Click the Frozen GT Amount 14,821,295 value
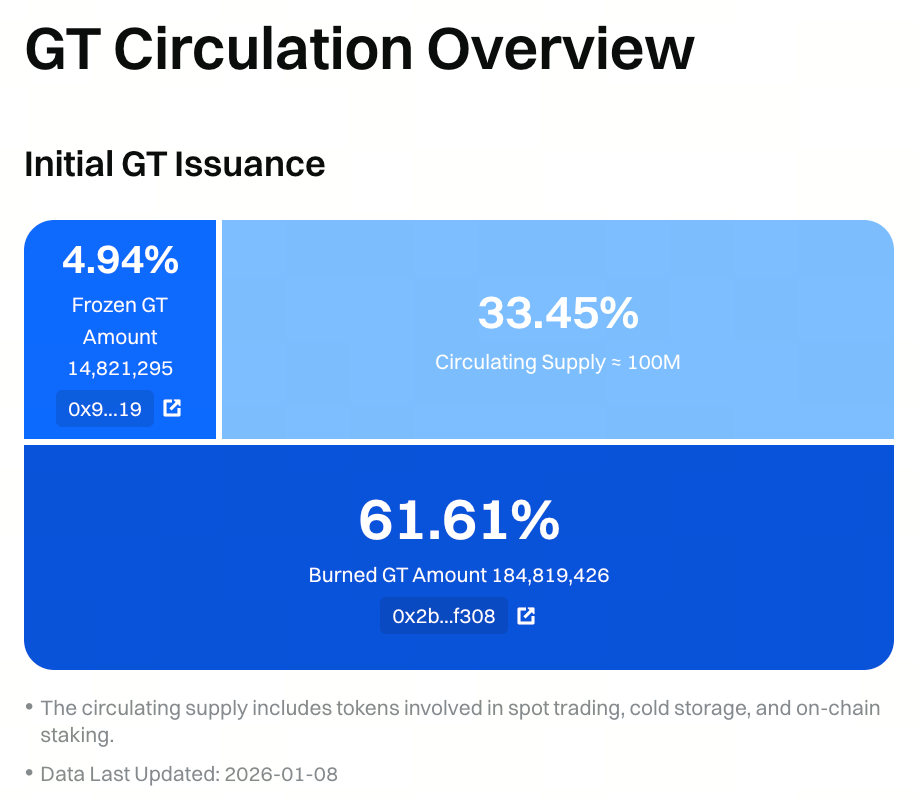Image resolution: width=918 pixels, height=800 pixels. (x=120, y=368)
